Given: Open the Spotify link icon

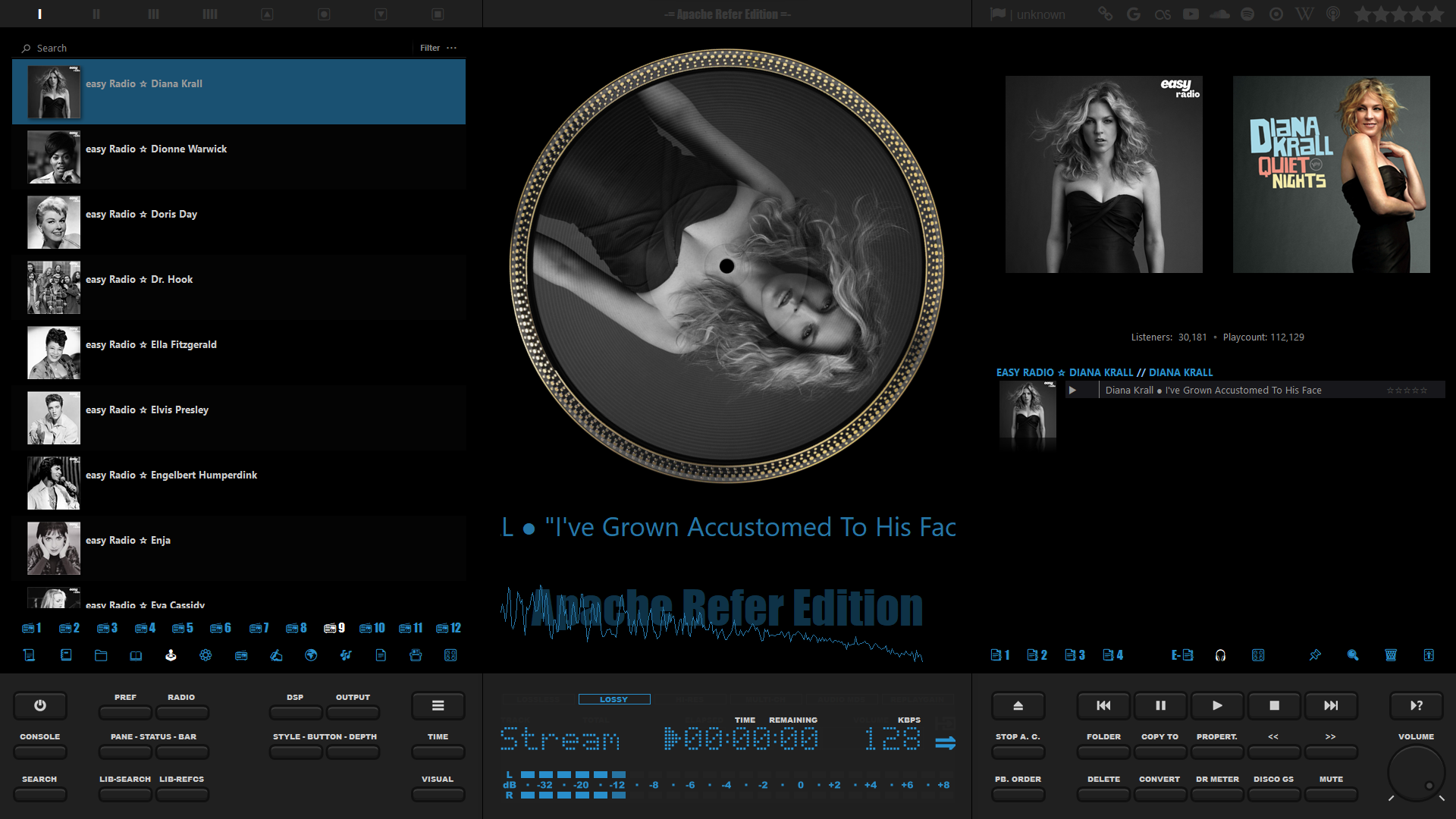Looking at the screenshot, I should (1247, 14).
